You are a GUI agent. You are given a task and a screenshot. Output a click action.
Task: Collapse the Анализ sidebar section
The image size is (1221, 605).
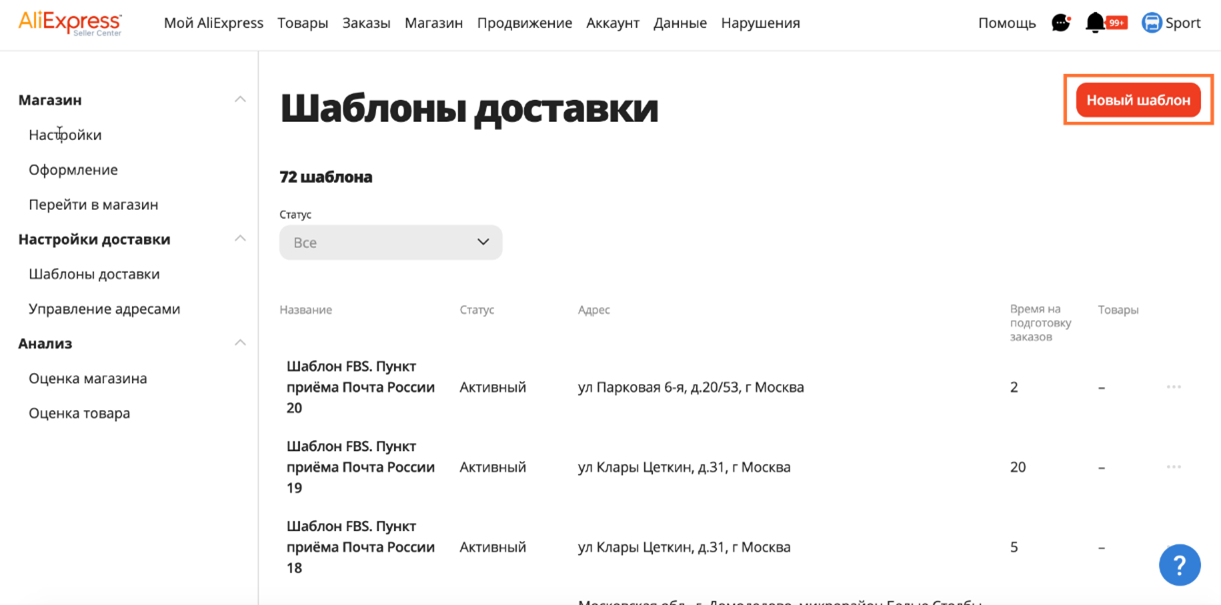[240, 343]
